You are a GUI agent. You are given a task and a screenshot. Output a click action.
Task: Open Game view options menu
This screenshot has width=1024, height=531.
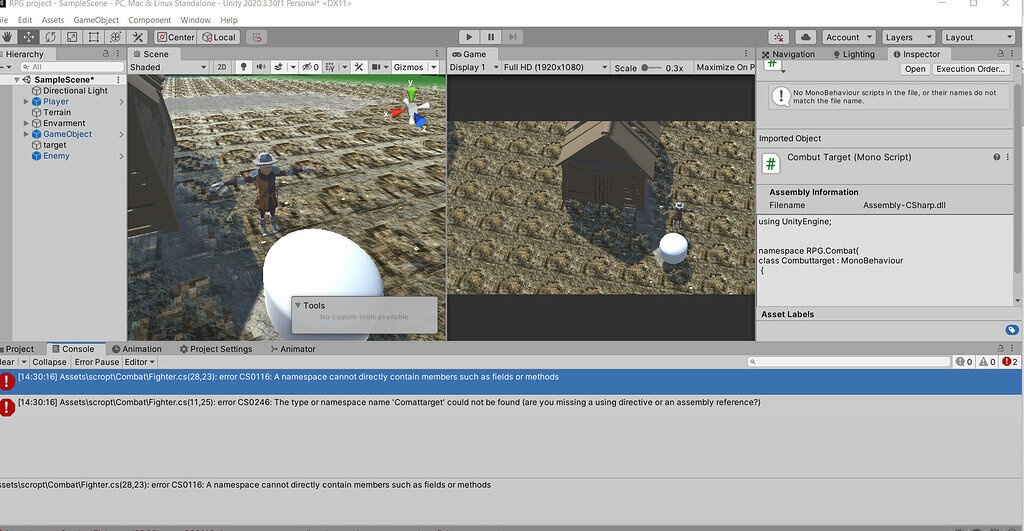pyautogui.click(x=746, y=54)
